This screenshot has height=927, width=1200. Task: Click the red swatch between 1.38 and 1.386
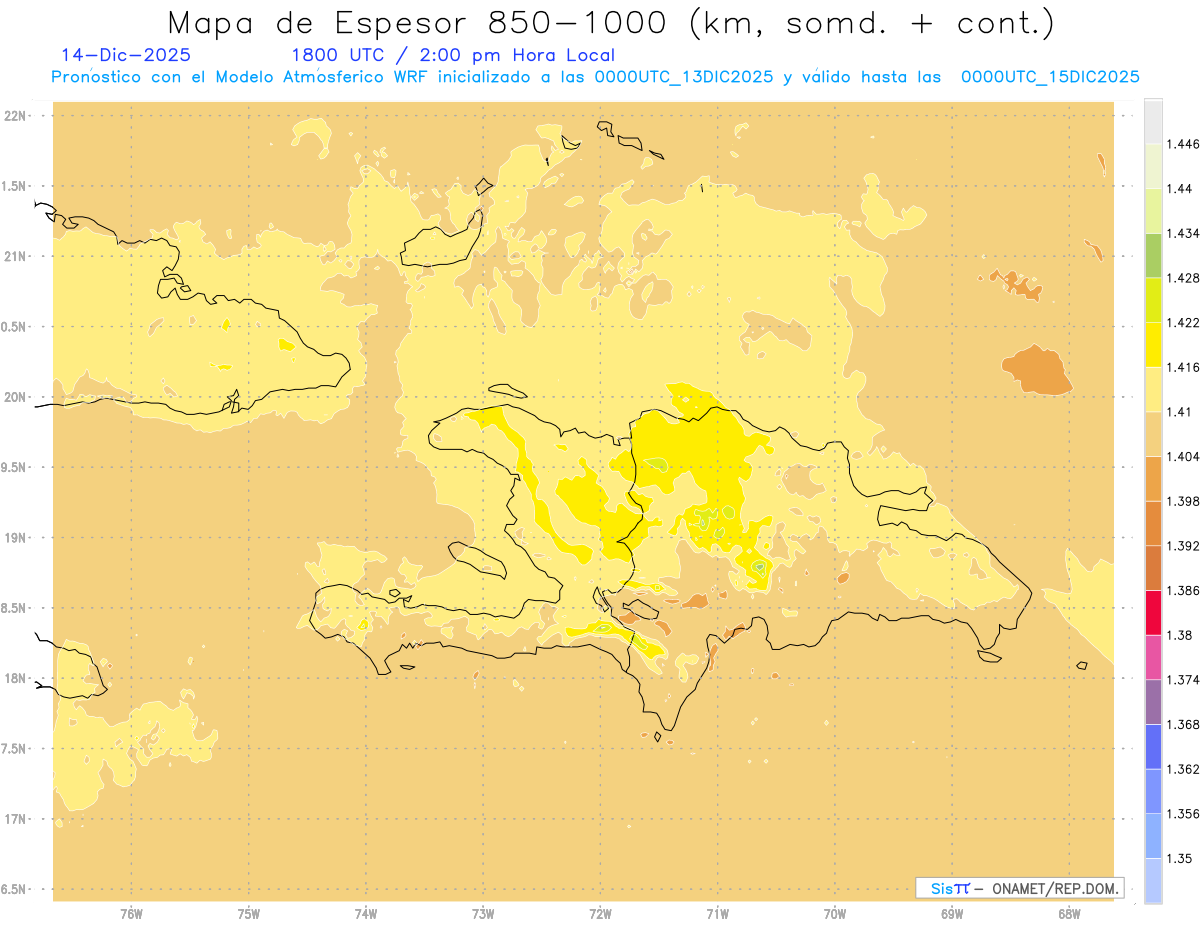point(1153,612)
